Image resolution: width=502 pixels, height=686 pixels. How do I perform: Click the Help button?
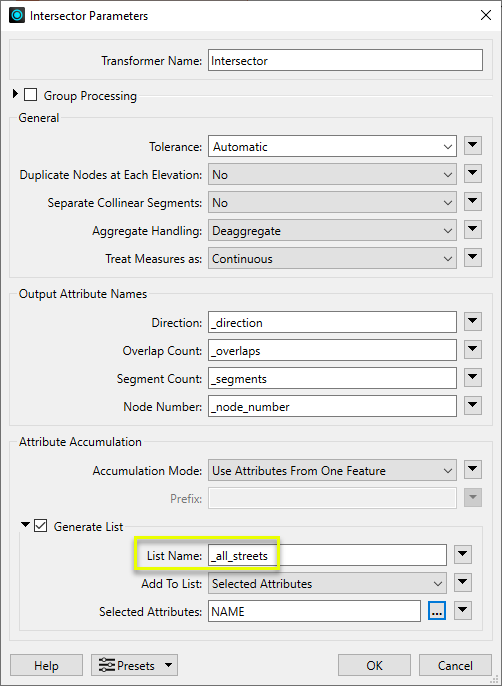pyautogui.click(x=46, y=665)
